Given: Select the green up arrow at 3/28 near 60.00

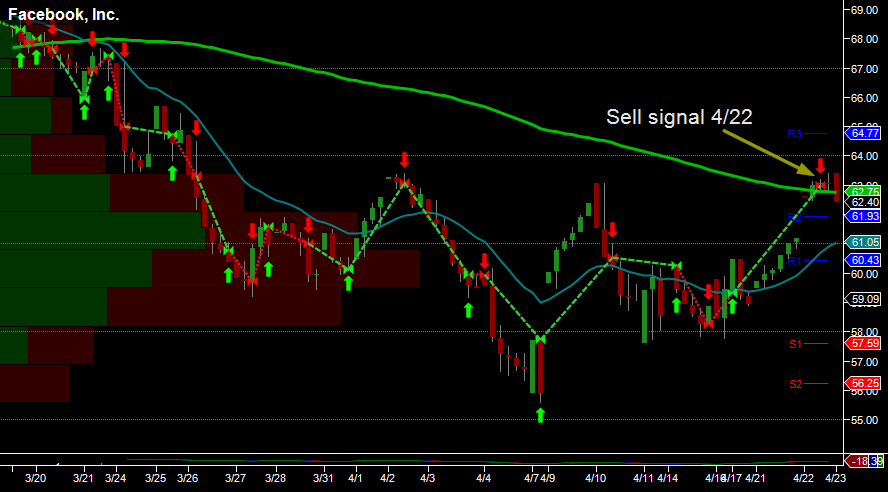Looking at the screenshot, I should pyautogui.click(x=268, y=269).
